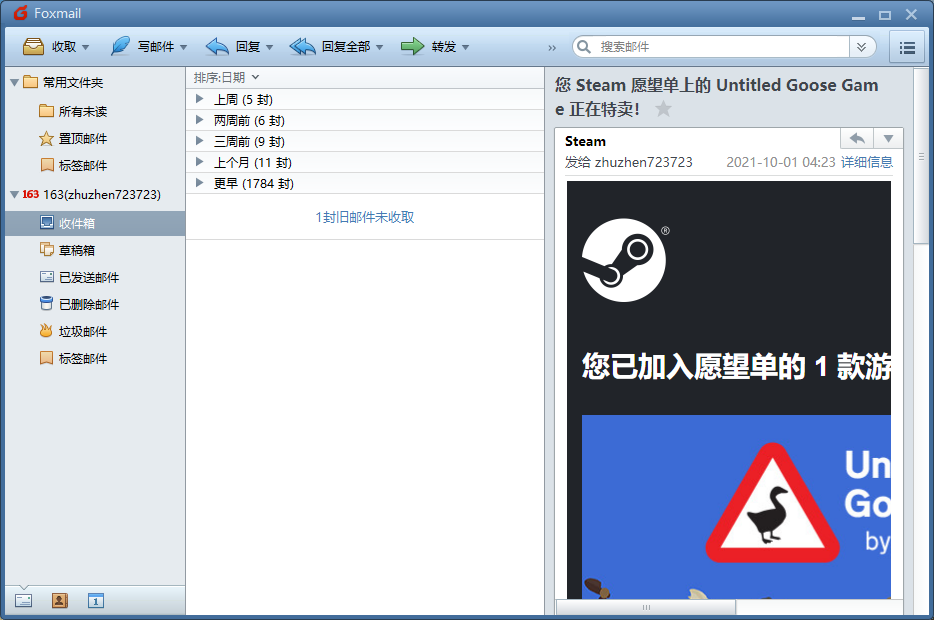Click the date 2021-10-01 04:23
The width and height of the screenshot is (934, 620).
click(781, 162)
